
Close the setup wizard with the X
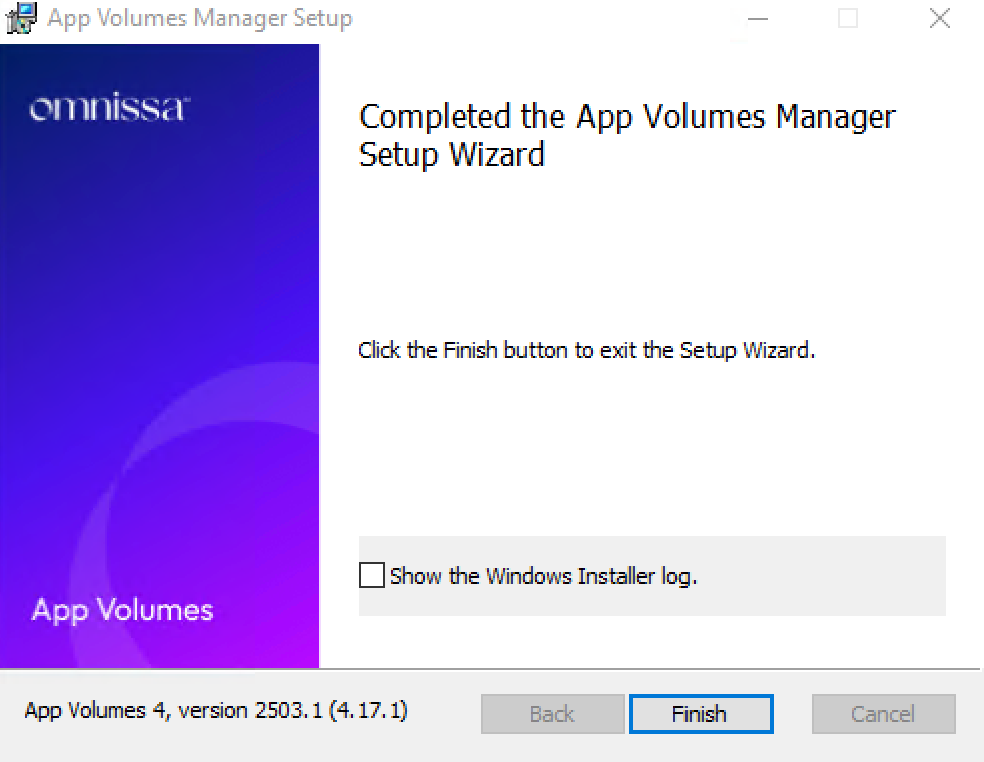[939, 19]
